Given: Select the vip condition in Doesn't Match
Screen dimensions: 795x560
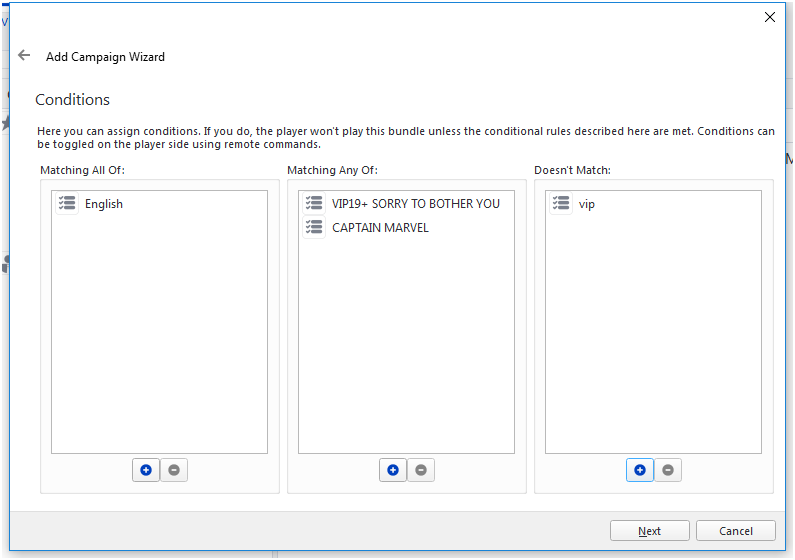Looking at the screenshot, I should pos(587,204).
